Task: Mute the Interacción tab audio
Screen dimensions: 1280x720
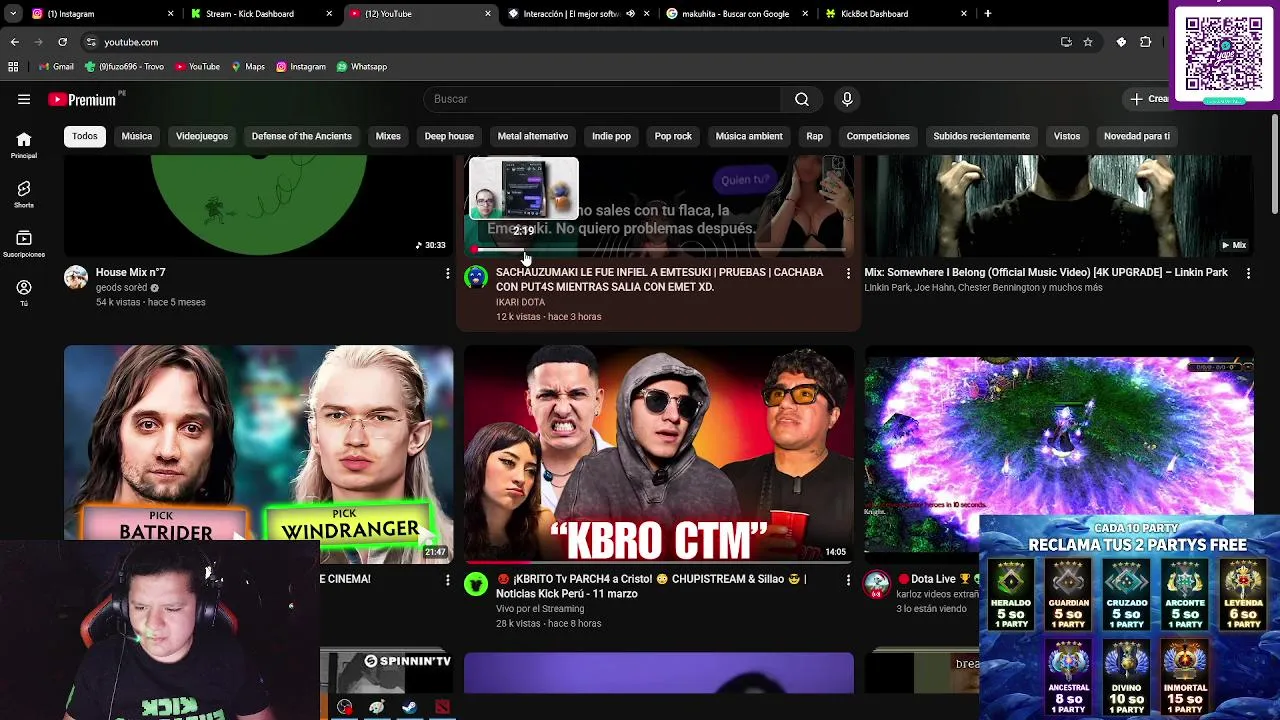Action: pyautogui.click(x=630, y=14)
